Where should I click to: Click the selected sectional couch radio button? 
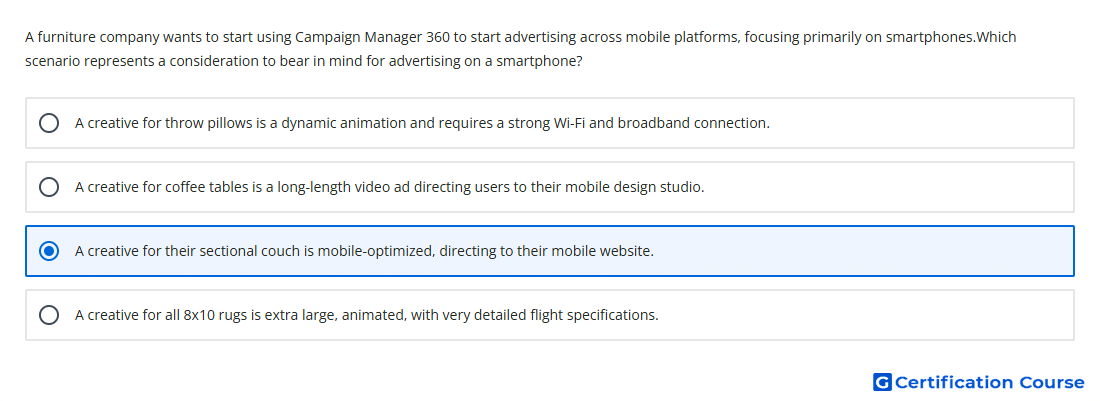point(49,251)
